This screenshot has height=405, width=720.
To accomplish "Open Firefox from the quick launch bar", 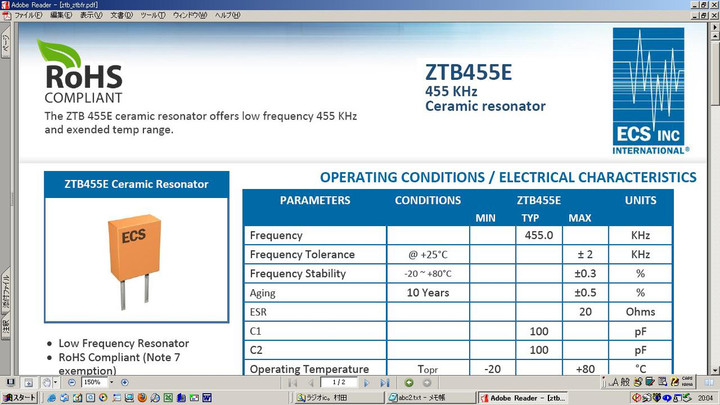I will (142, 397).
